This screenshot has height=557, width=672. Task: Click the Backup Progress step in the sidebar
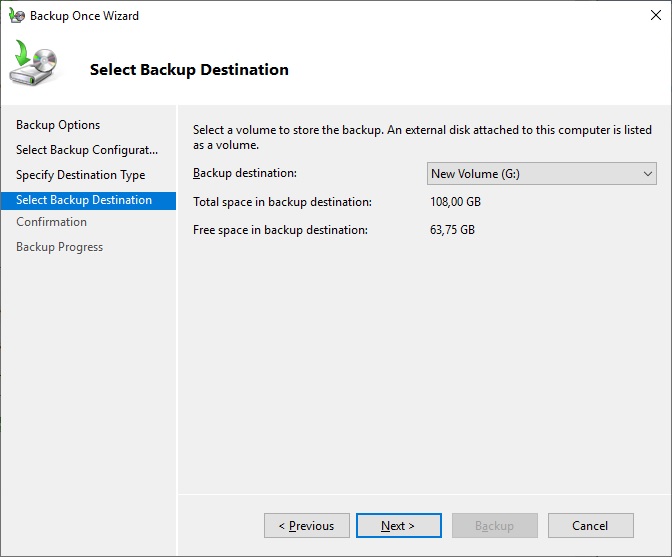tap(59, 247)
